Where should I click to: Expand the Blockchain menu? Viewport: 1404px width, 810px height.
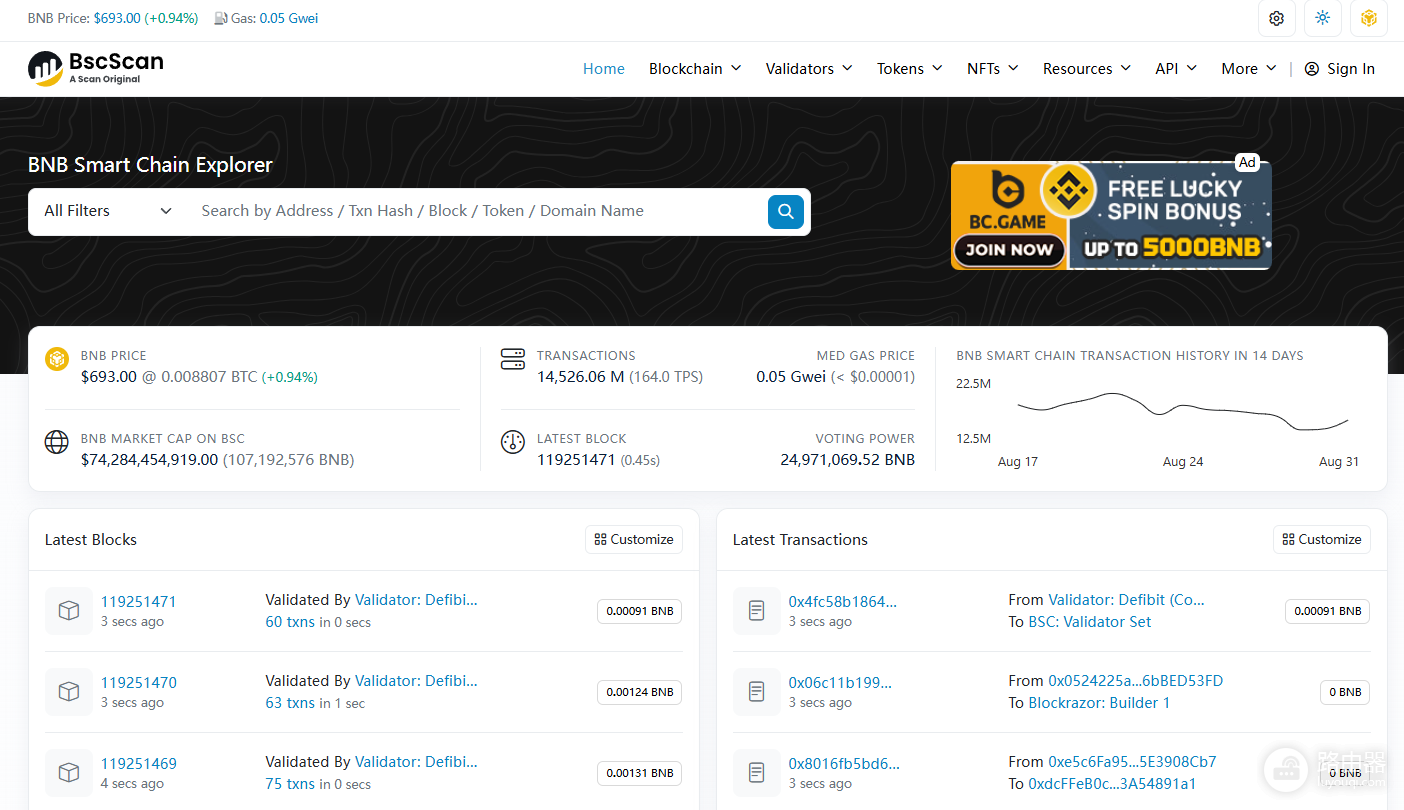point(695,69)
